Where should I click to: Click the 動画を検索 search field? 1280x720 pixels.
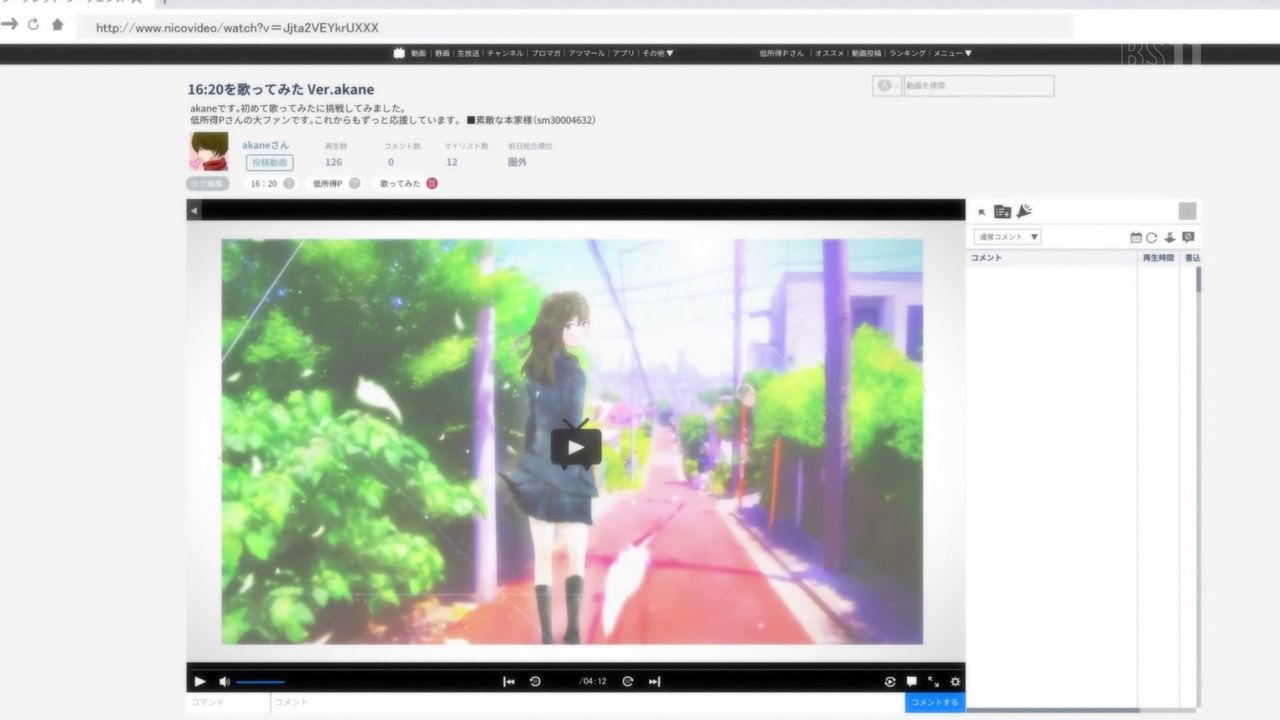tap(977, 86)
